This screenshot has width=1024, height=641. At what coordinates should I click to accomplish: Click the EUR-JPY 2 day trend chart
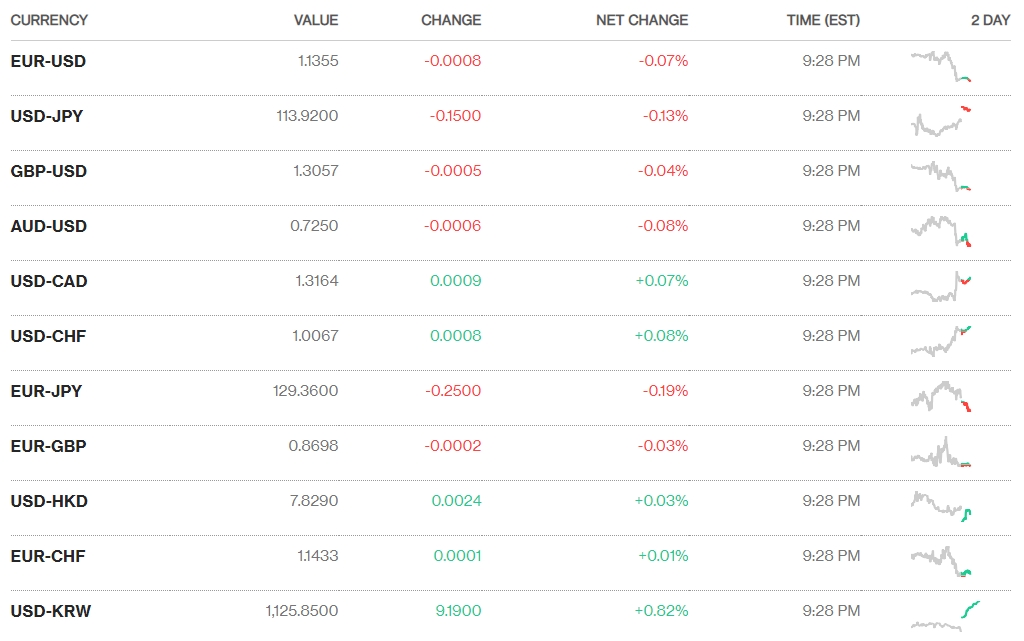pos(941,395)
